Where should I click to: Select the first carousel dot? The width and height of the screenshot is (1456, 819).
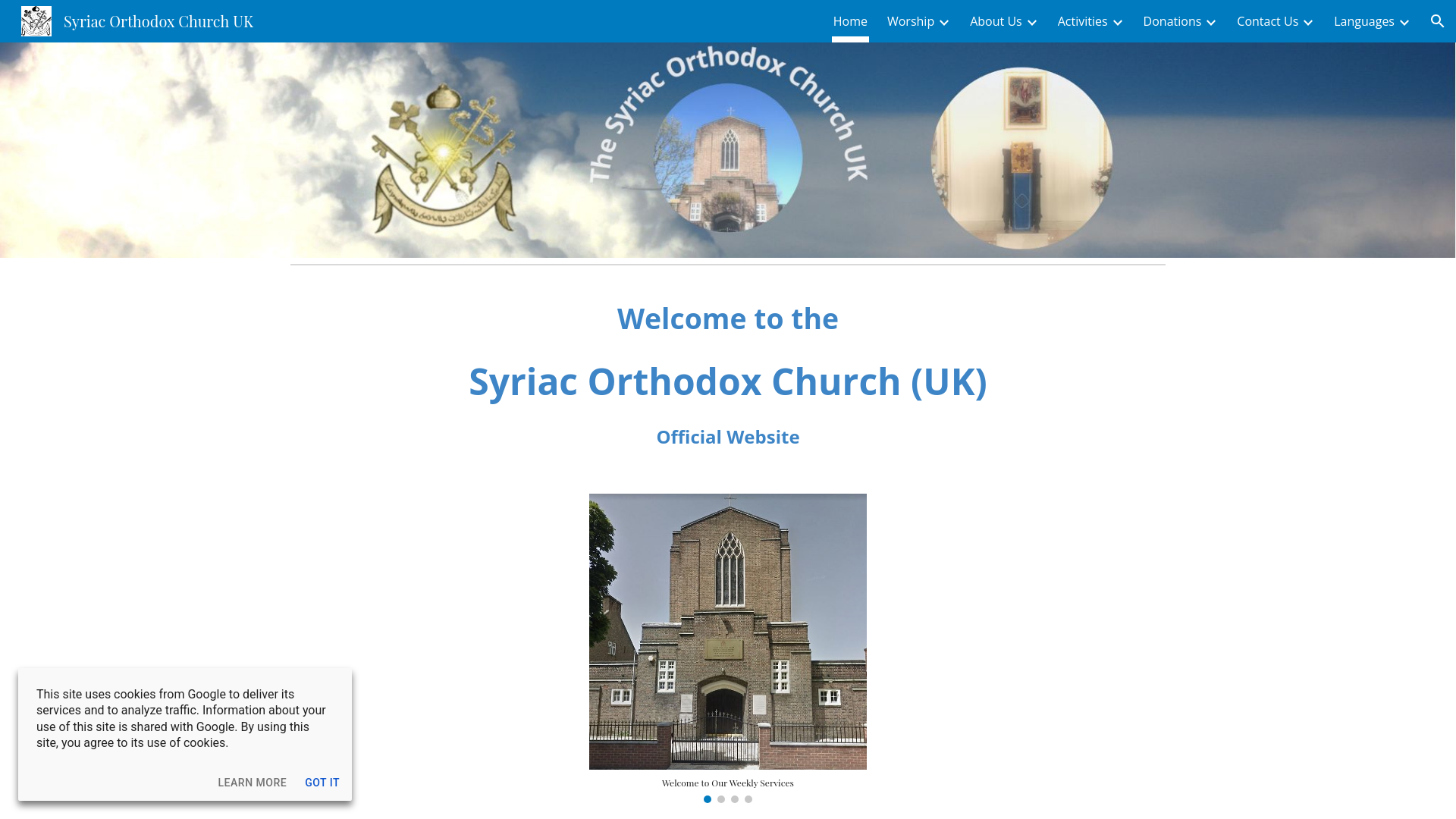(x=708, y=799)
